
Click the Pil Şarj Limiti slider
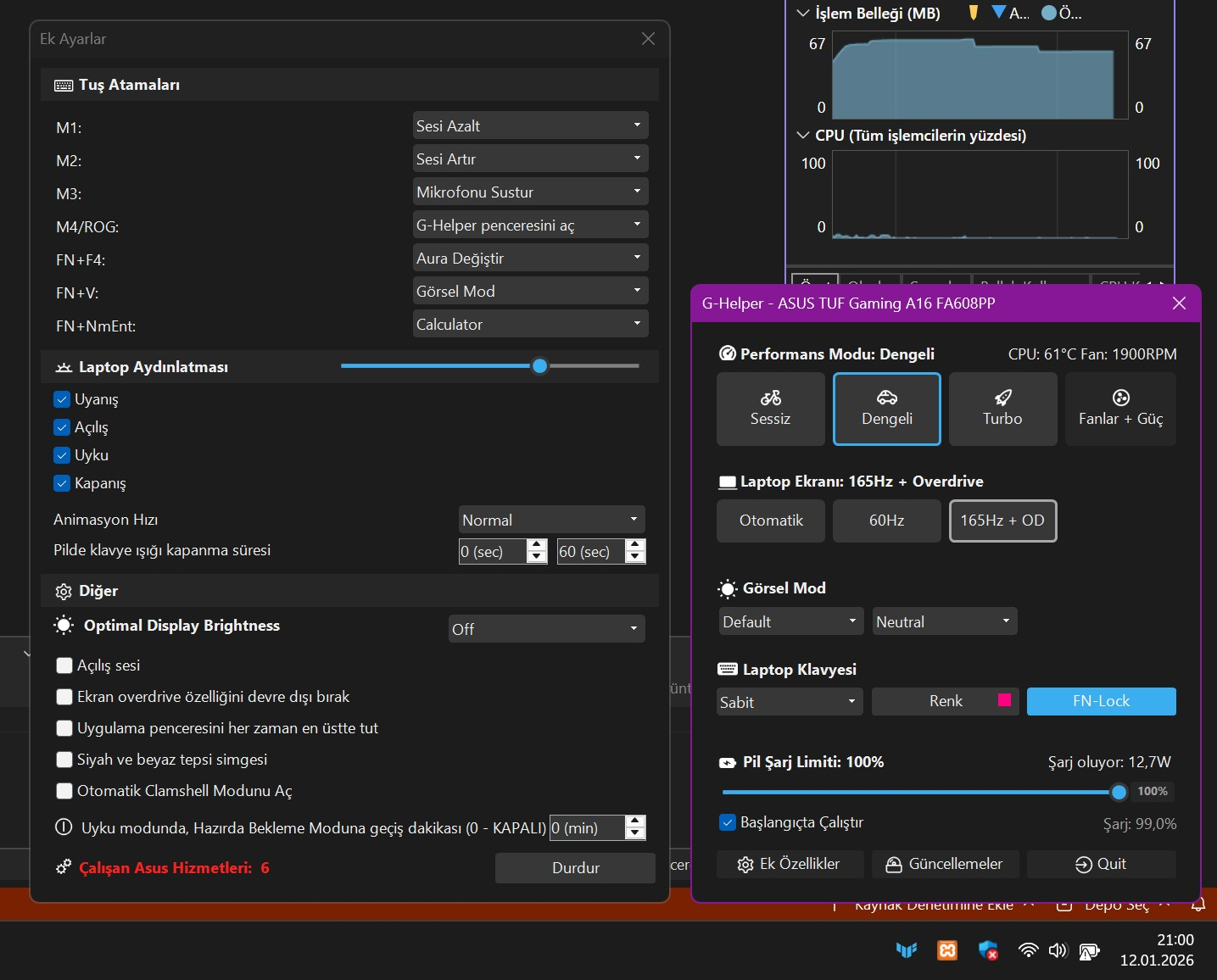[924, 792]
